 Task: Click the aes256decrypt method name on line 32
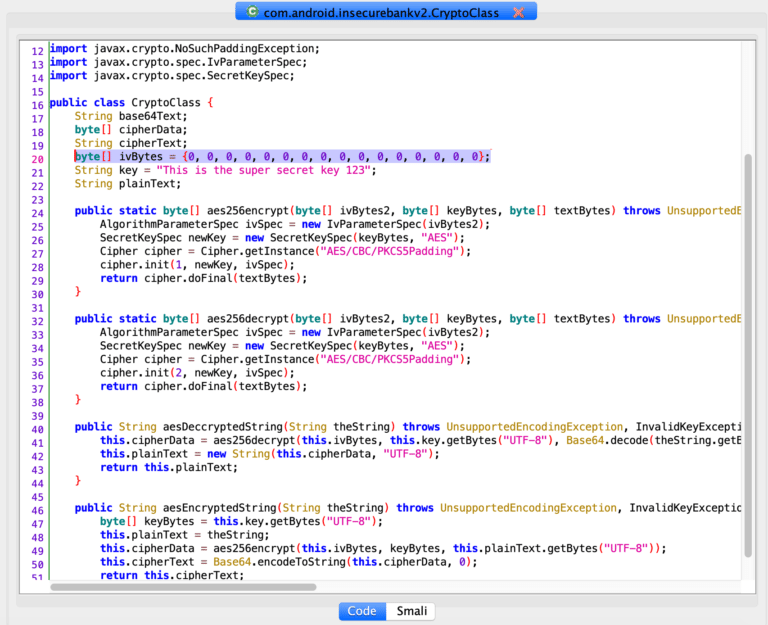coord(248,319)
